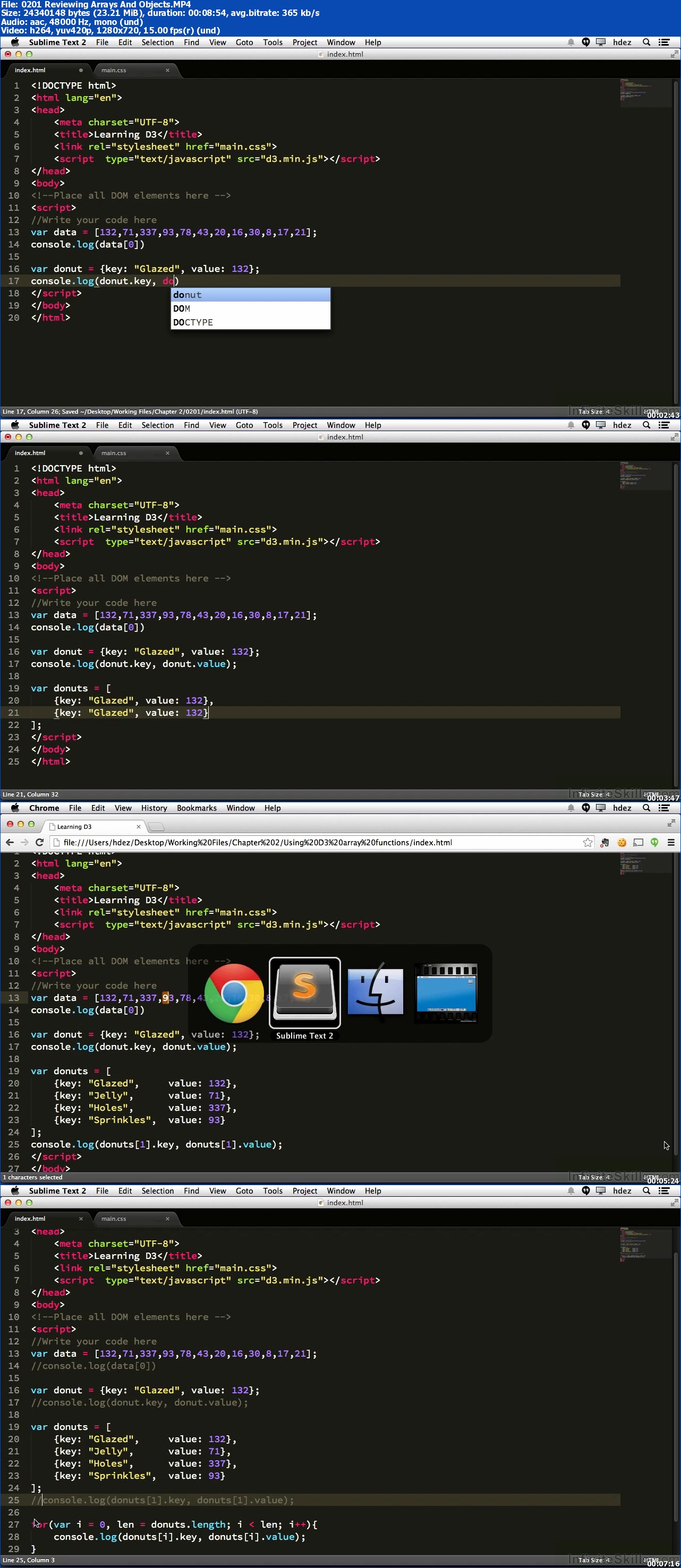681x1568 pixels.
Task: Click status text 'Line 25, Column 3'
Action: click(x=28, y=1560)
